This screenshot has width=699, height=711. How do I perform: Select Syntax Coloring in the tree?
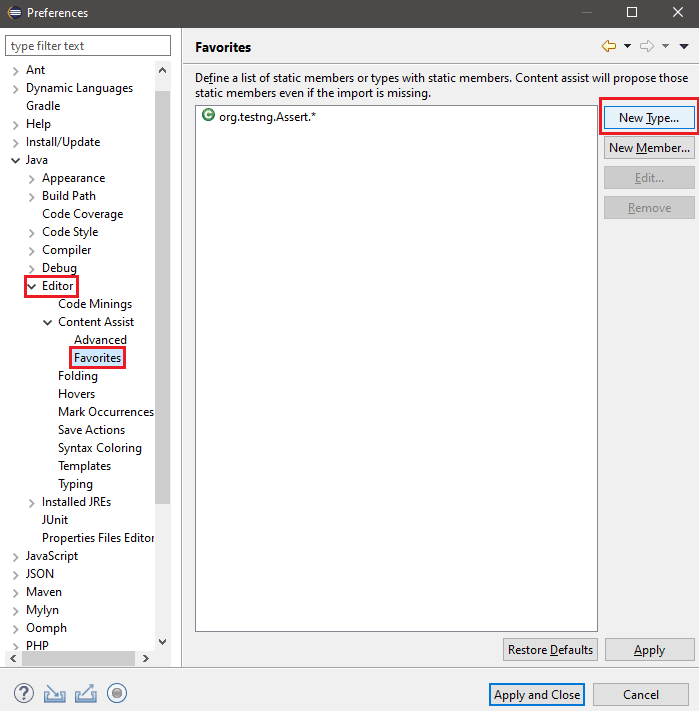100,448
